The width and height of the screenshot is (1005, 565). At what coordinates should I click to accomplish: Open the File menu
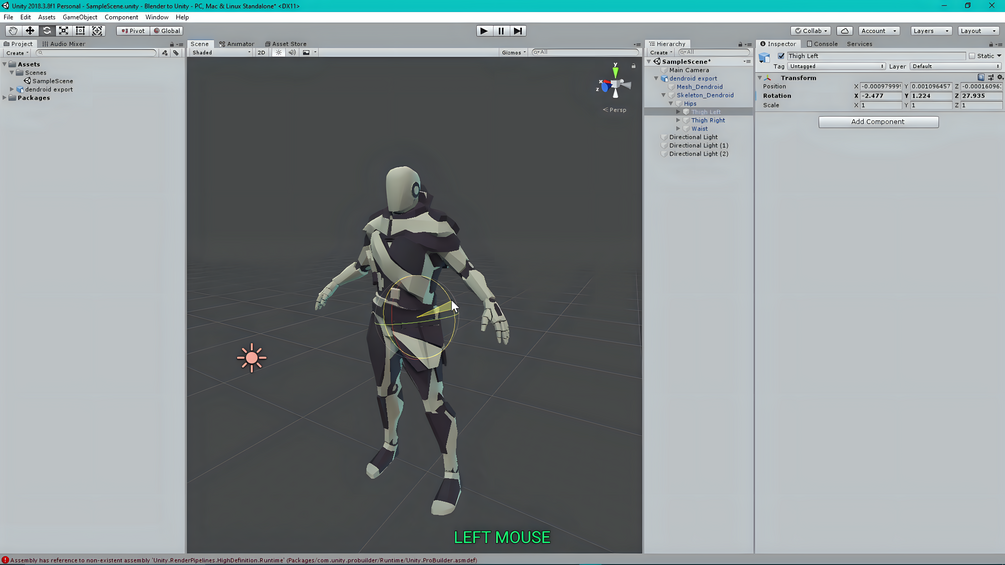(8, 17)
